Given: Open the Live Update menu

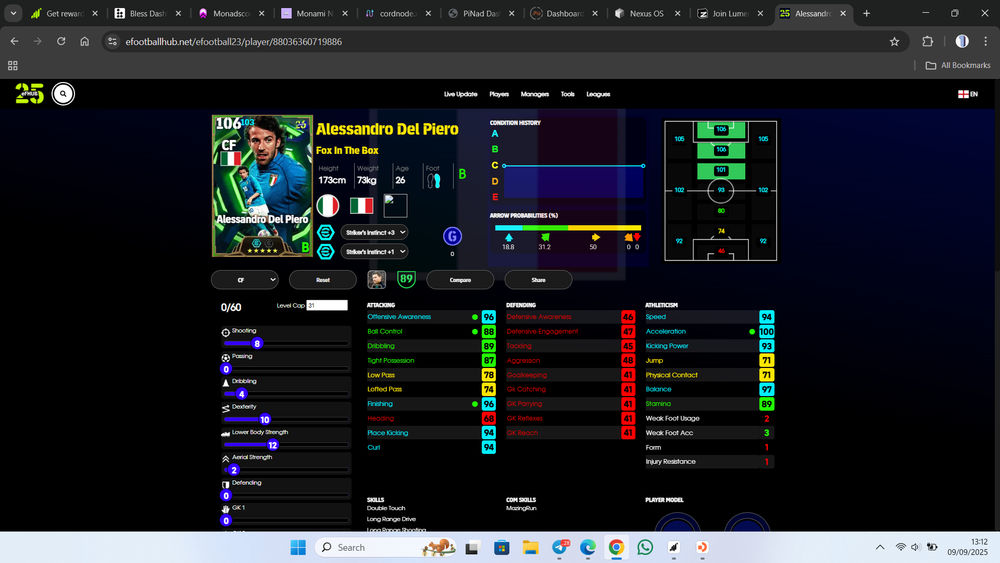Looking at the screenshot, I should (460, 94).
